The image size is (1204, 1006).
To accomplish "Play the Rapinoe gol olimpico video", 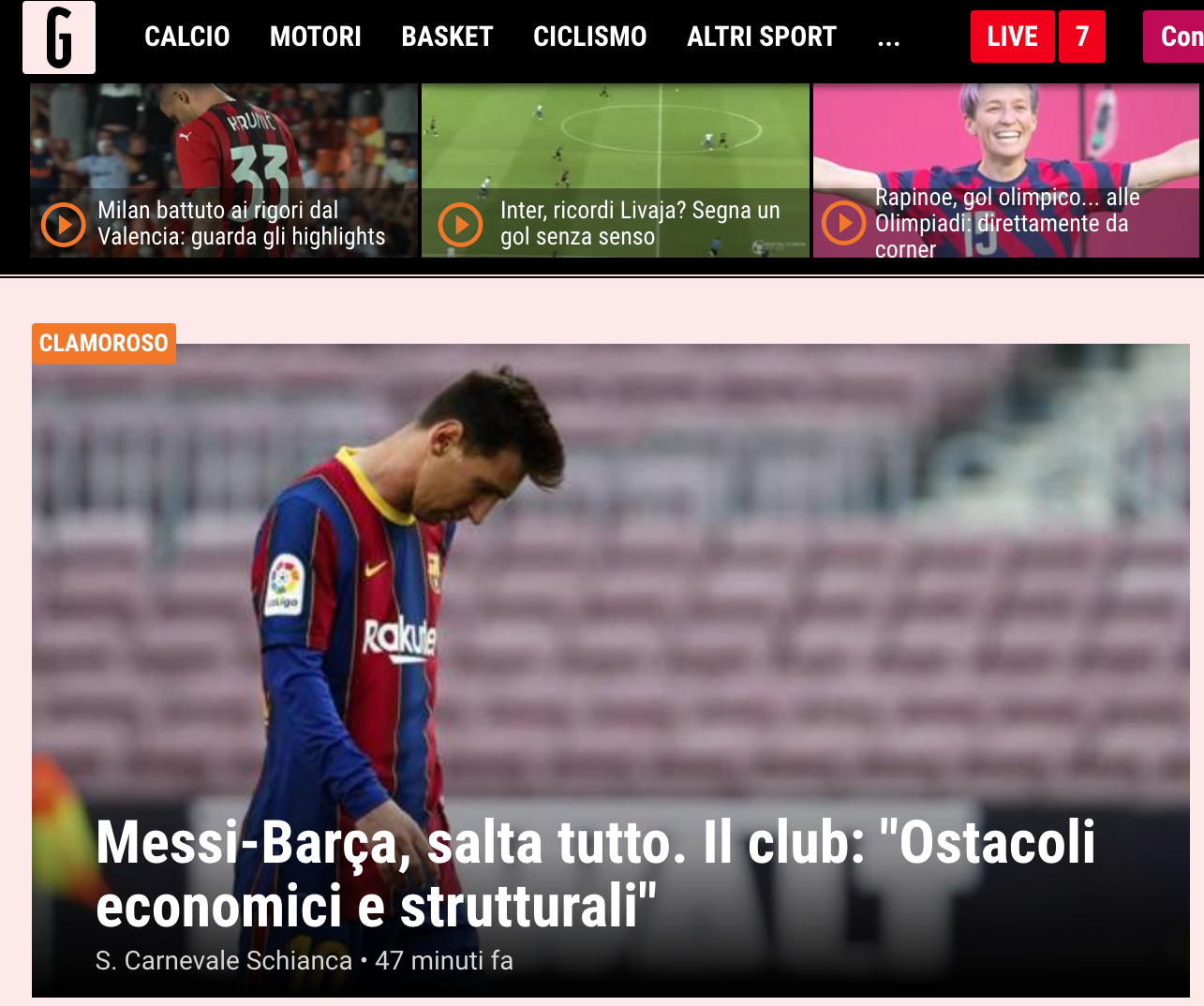I will (x=844, y=223).
